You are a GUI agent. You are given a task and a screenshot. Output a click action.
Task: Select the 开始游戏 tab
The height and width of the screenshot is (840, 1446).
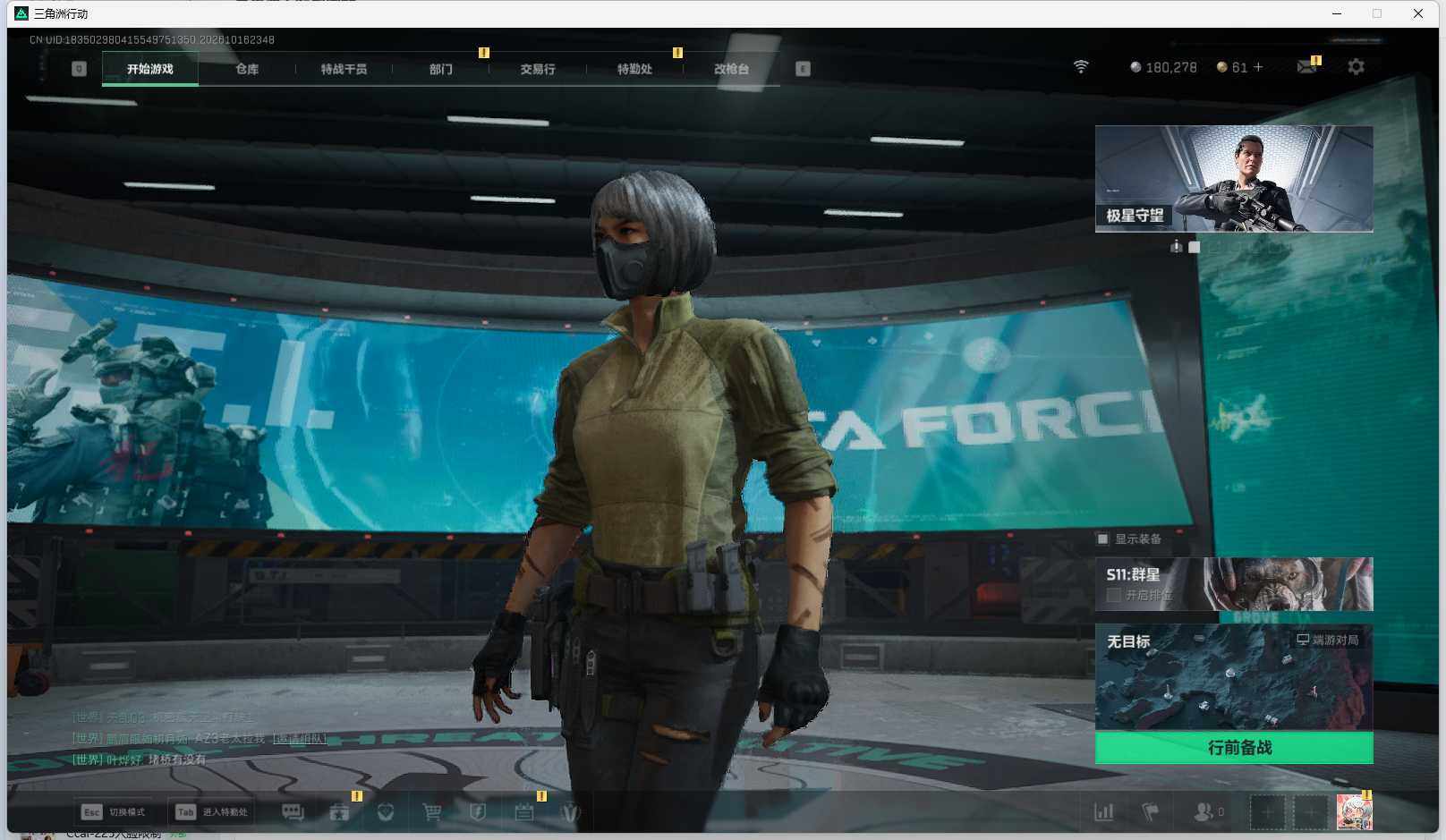click(x=150, y=69)
